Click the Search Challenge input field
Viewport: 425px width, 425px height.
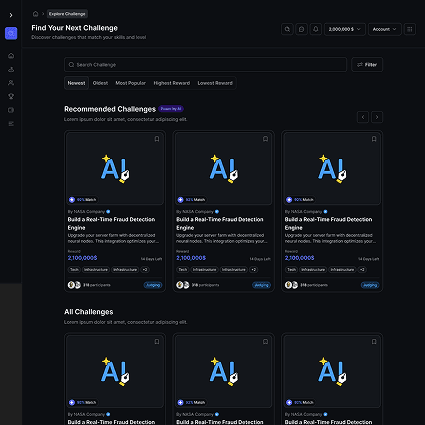pos(205,65)
